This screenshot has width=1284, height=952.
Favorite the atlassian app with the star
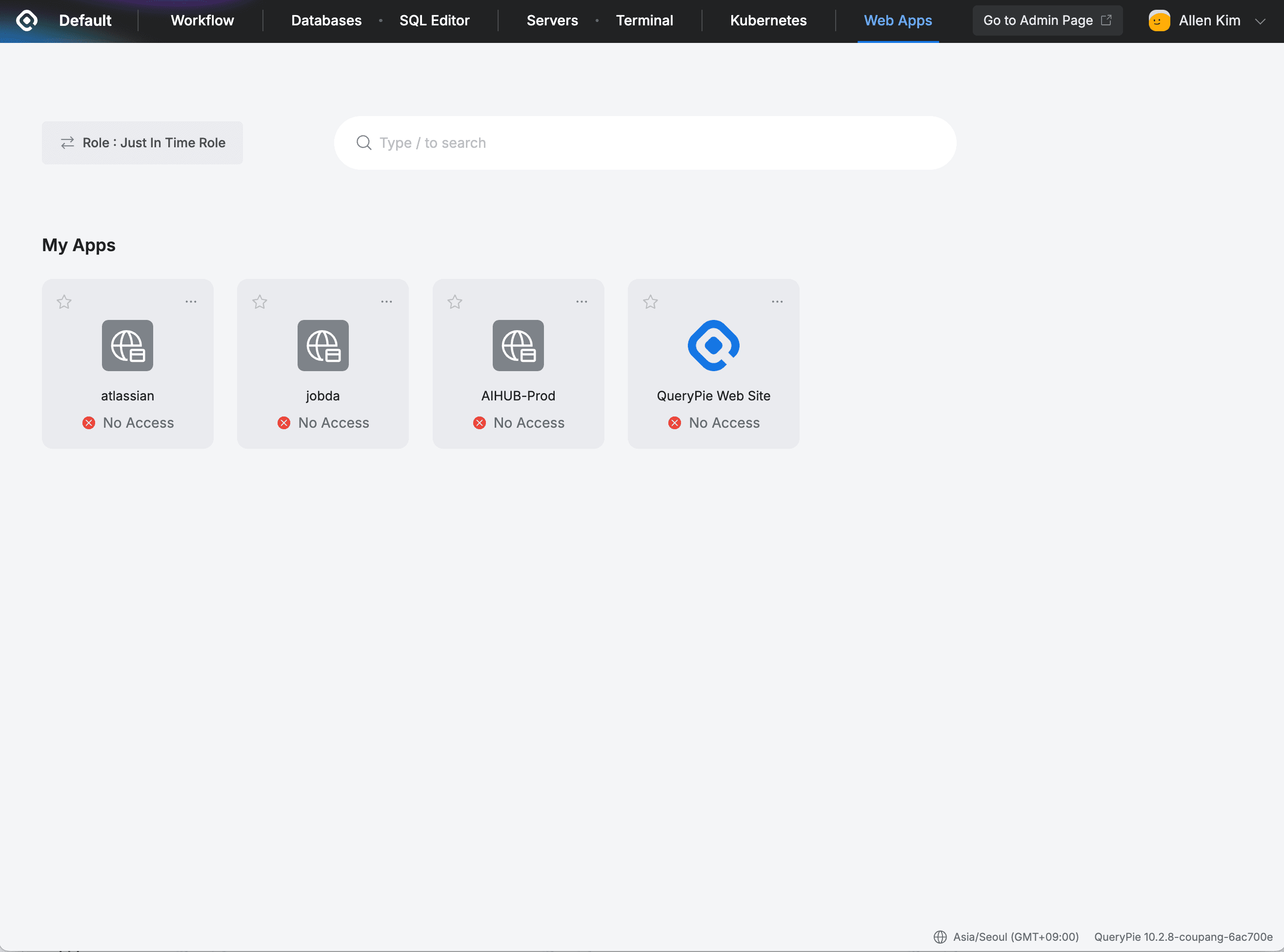64,302
